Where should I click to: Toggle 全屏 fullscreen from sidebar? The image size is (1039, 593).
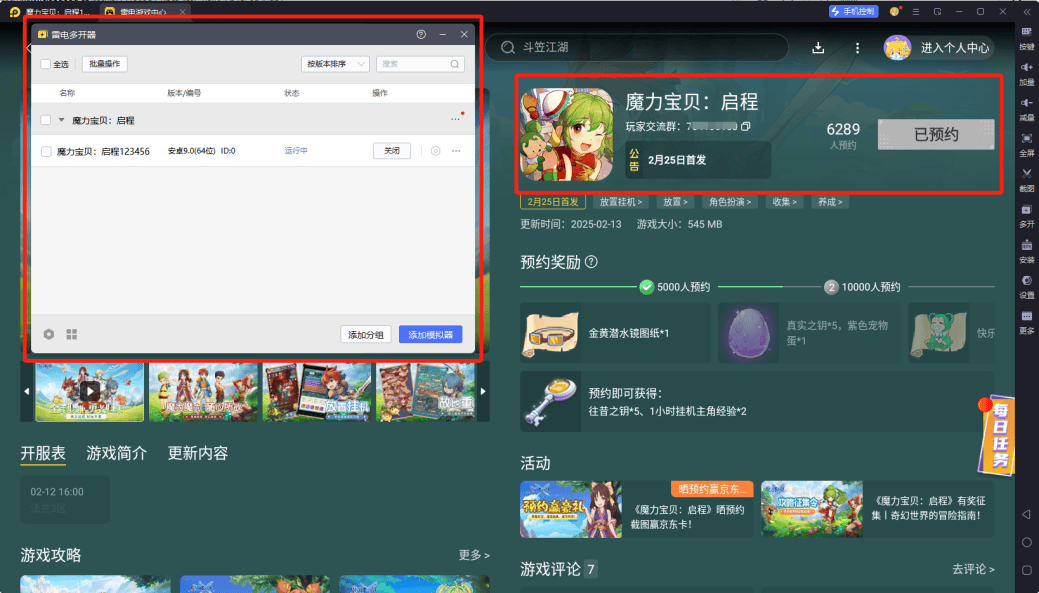[1026, 142]
